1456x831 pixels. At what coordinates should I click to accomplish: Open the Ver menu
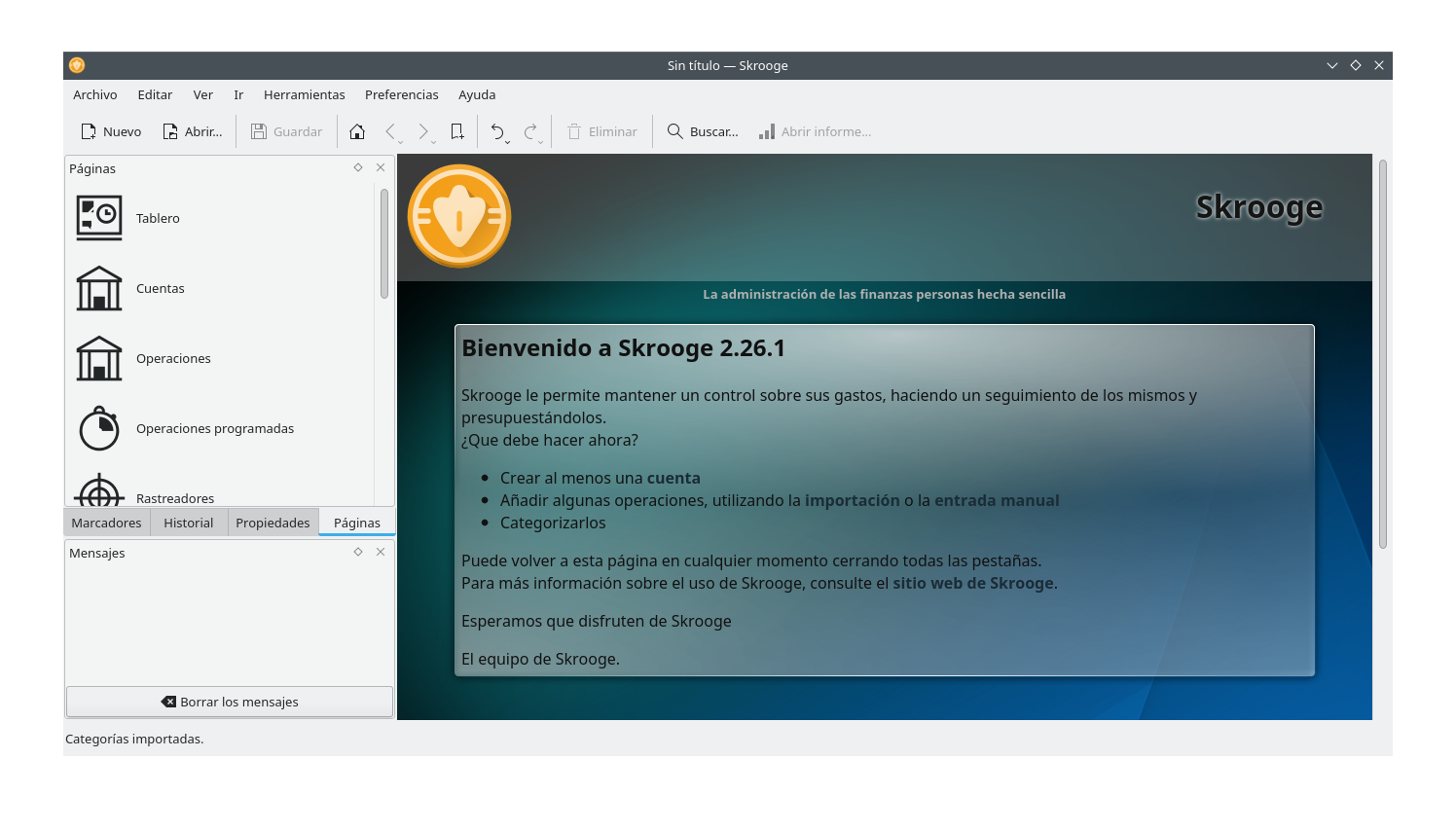point(202,94)
